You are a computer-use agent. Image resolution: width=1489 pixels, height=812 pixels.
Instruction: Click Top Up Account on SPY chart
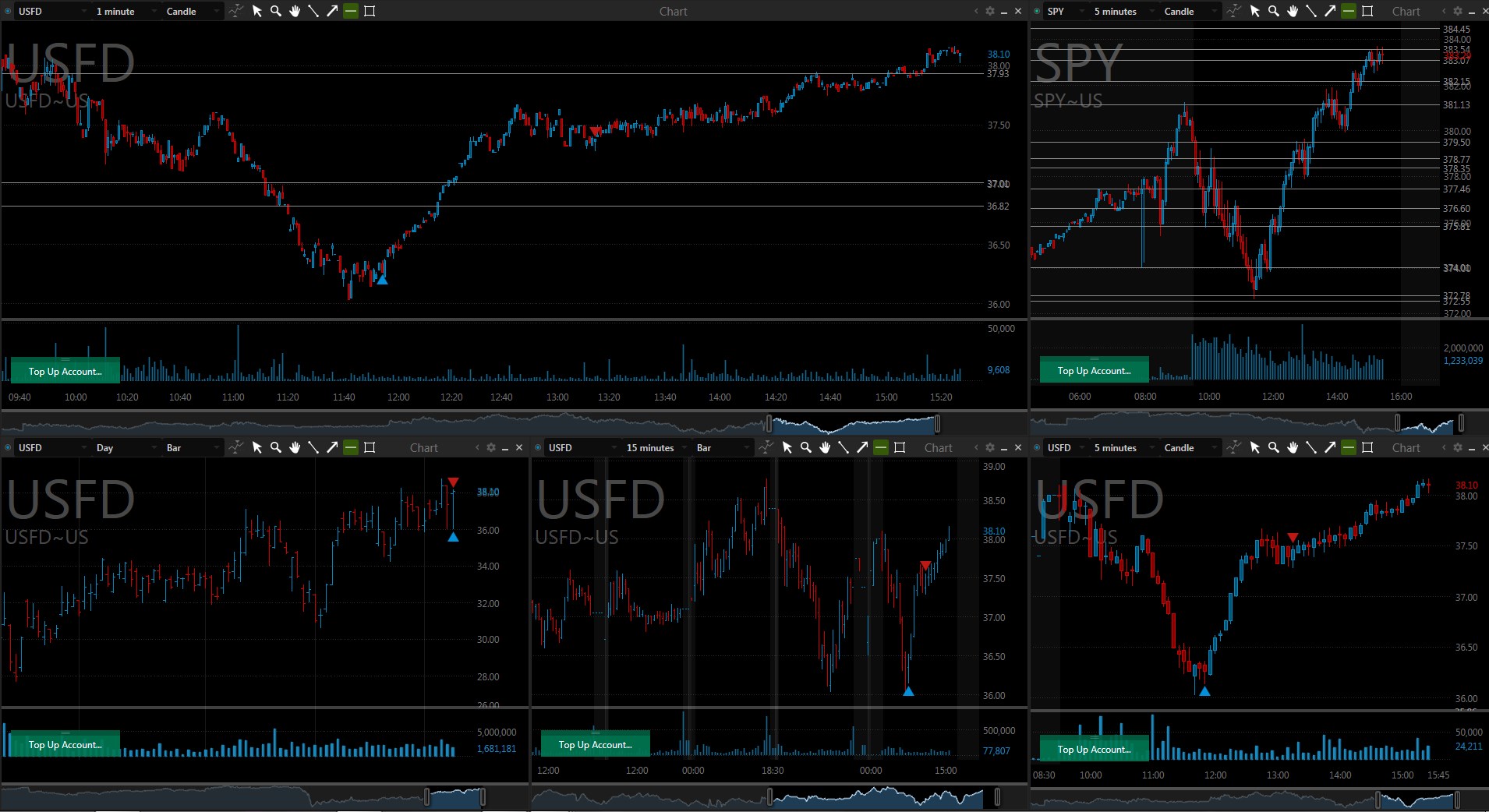[x=1095, y=370]
